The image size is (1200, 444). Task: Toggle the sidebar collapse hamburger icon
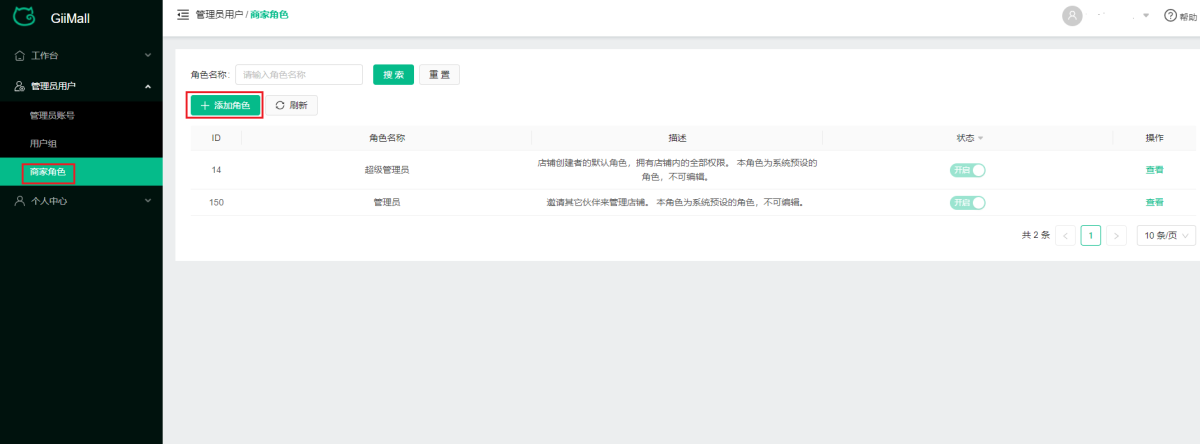pos(182,15)
